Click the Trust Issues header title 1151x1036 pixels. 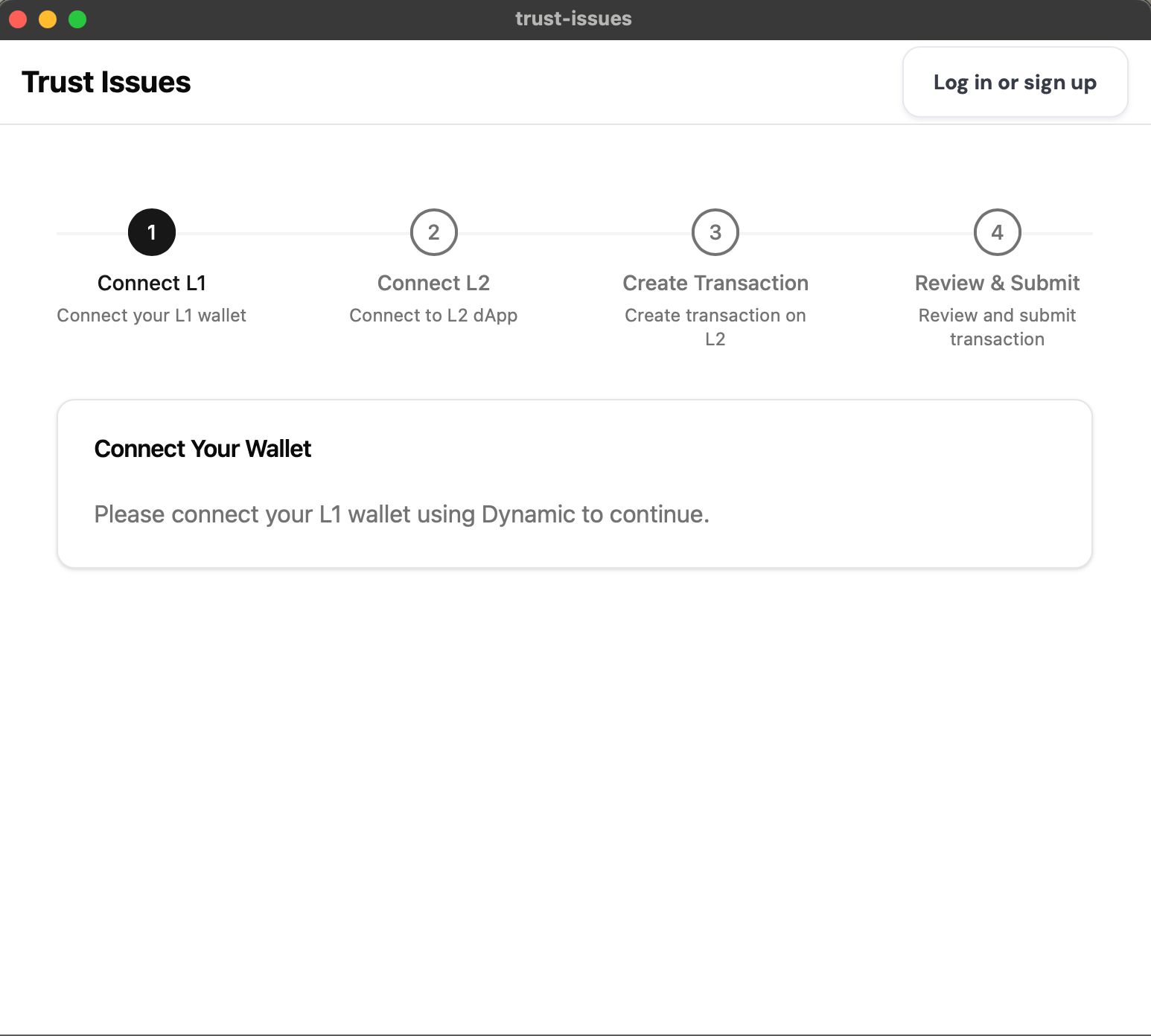coord(106,82)
